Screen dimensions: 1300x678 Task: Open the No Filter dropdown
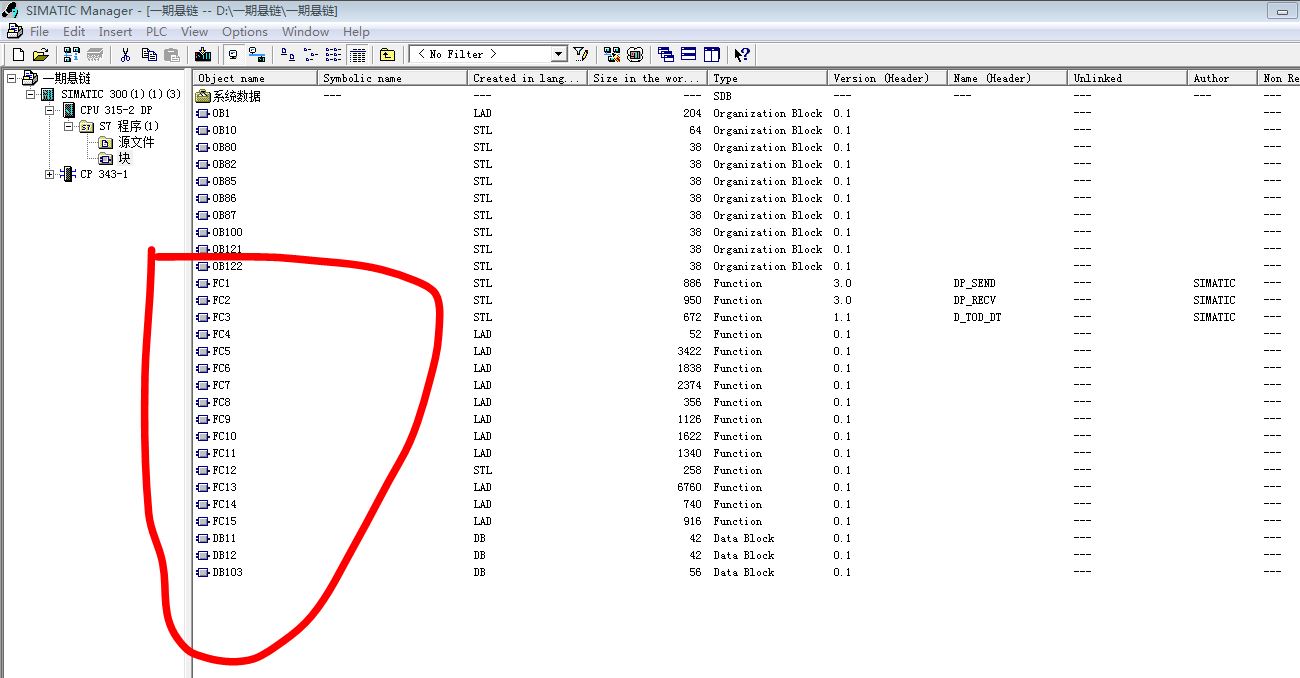558,54
